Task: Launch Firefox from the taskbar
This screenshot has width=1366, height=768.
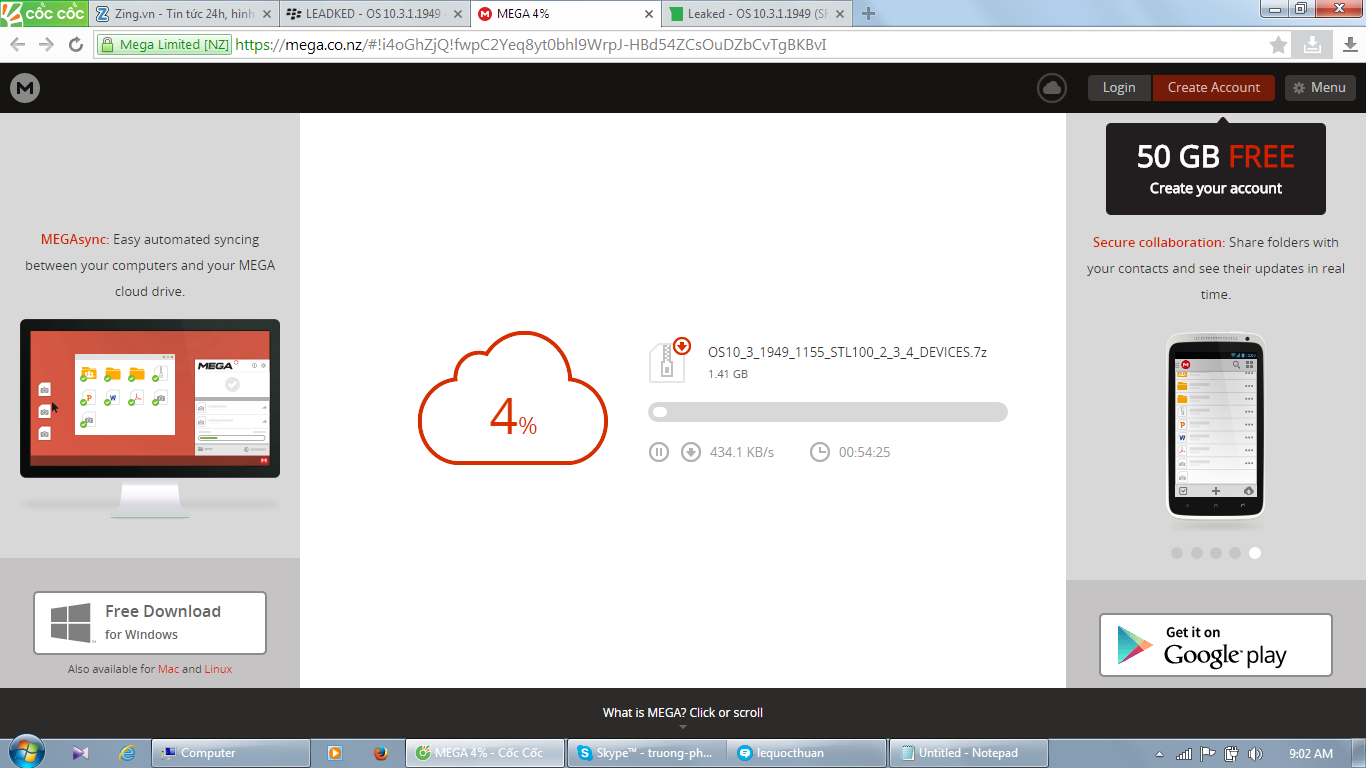Action: tap(380, 753)
